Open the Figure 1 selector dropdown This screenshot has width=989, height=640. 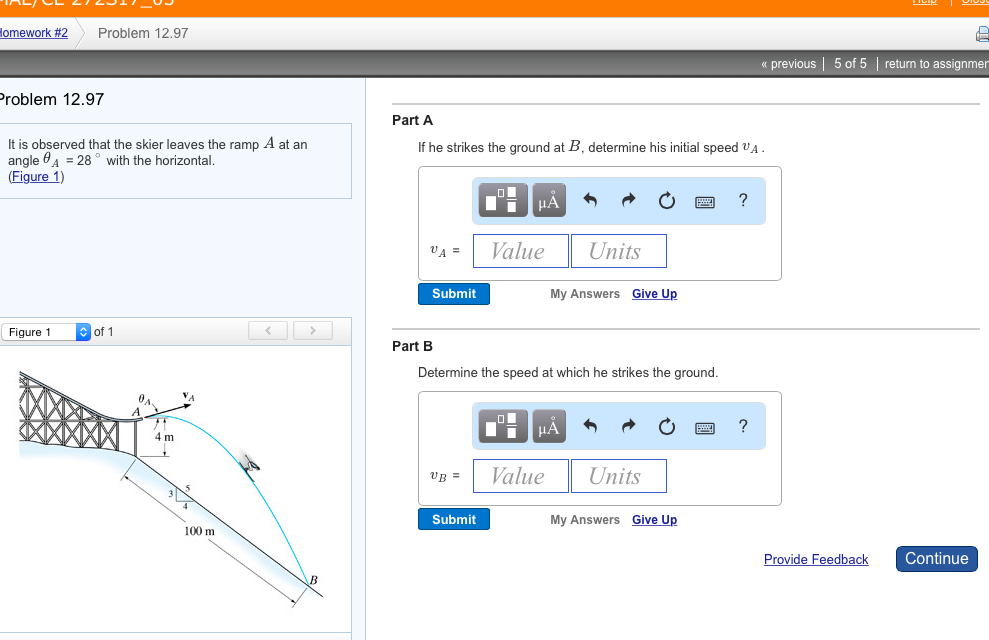click(46, 332)
